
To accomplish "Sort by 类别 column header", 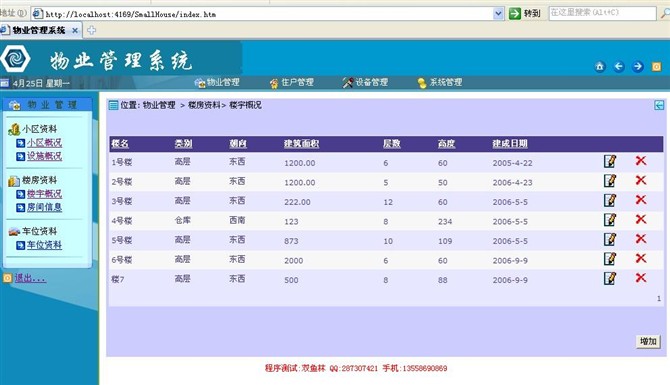I will [183, 144].
